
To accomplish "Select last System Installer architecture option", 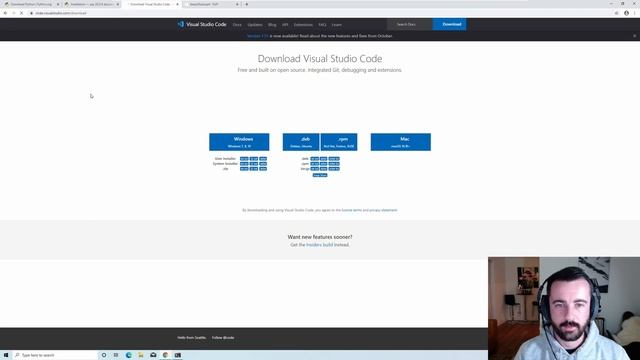I will point(263,164).
